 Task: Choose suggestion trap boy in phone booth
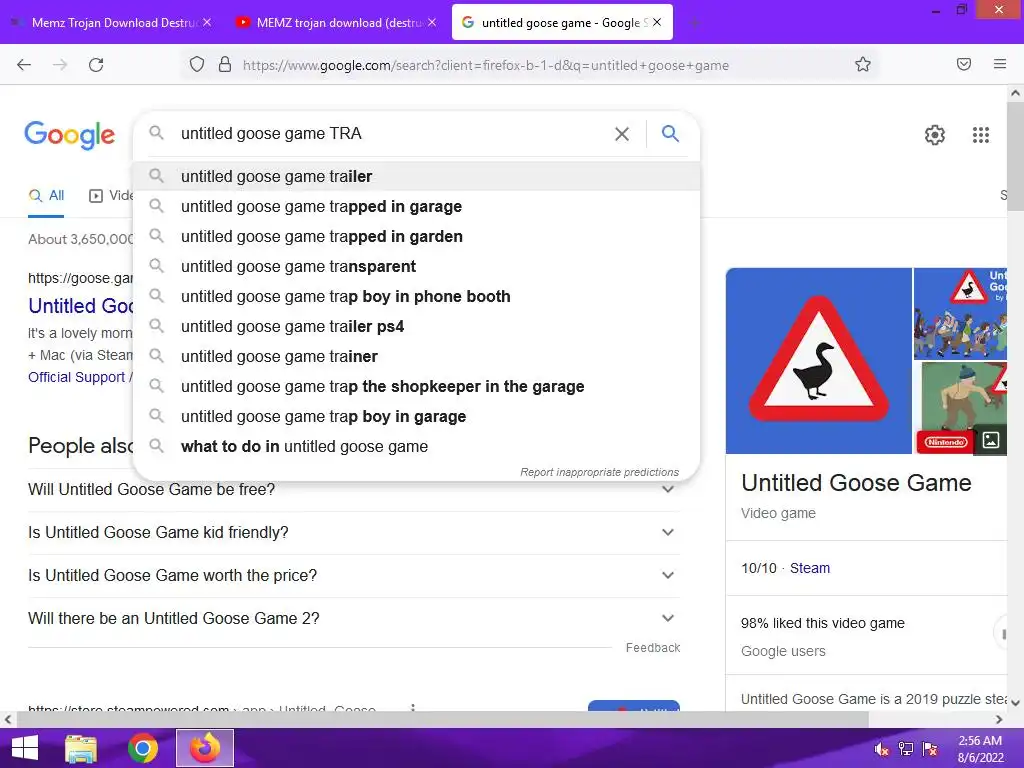(416, 296)
